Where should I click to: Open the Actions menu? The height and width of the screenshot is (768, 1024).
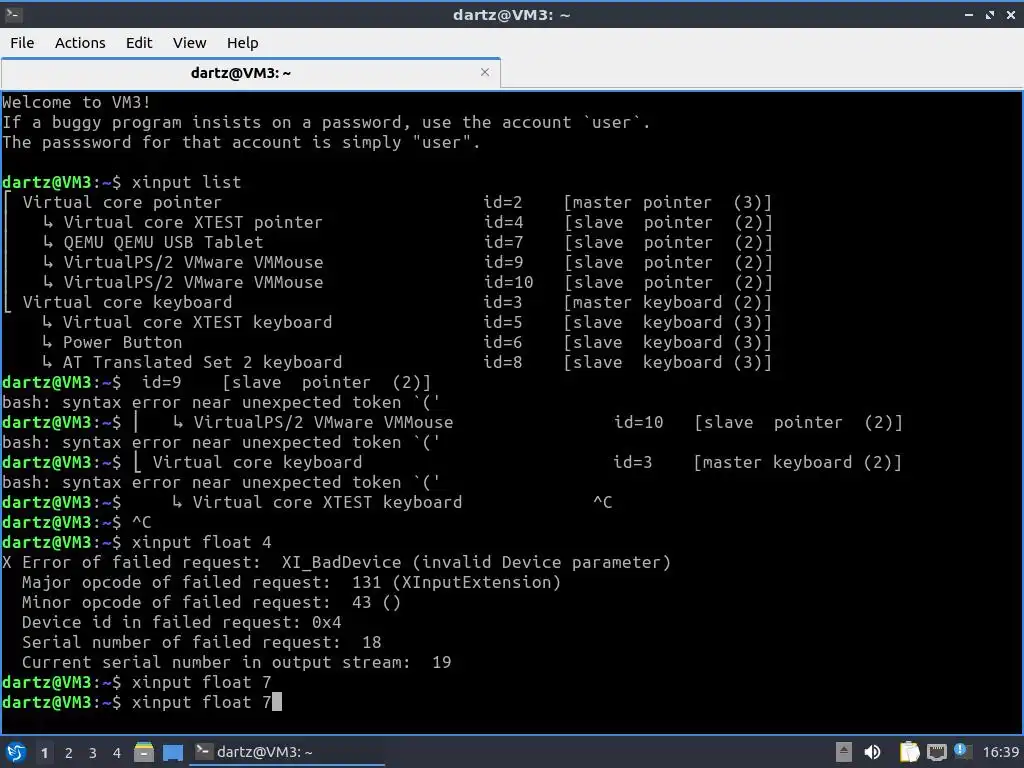click(x=80, y=43)
